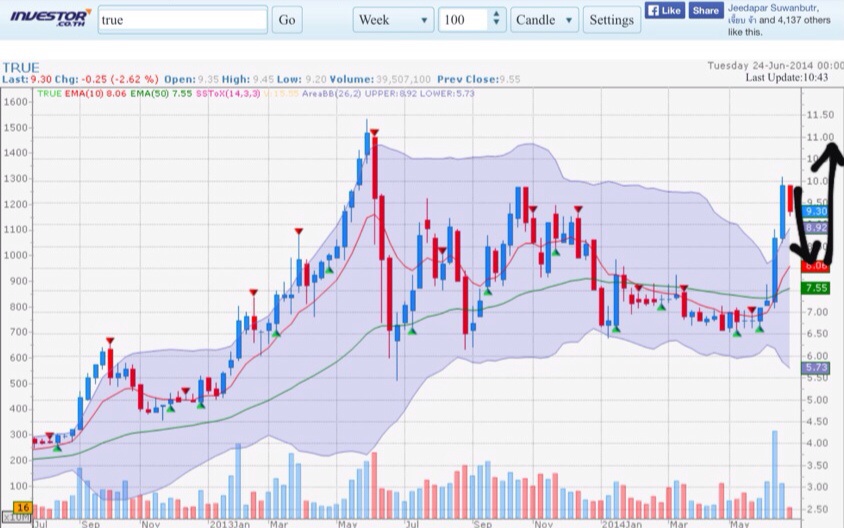Screen dimensions: 844x528
Task: Open the Week timeframe dropdown
Action: click(393, 20)
